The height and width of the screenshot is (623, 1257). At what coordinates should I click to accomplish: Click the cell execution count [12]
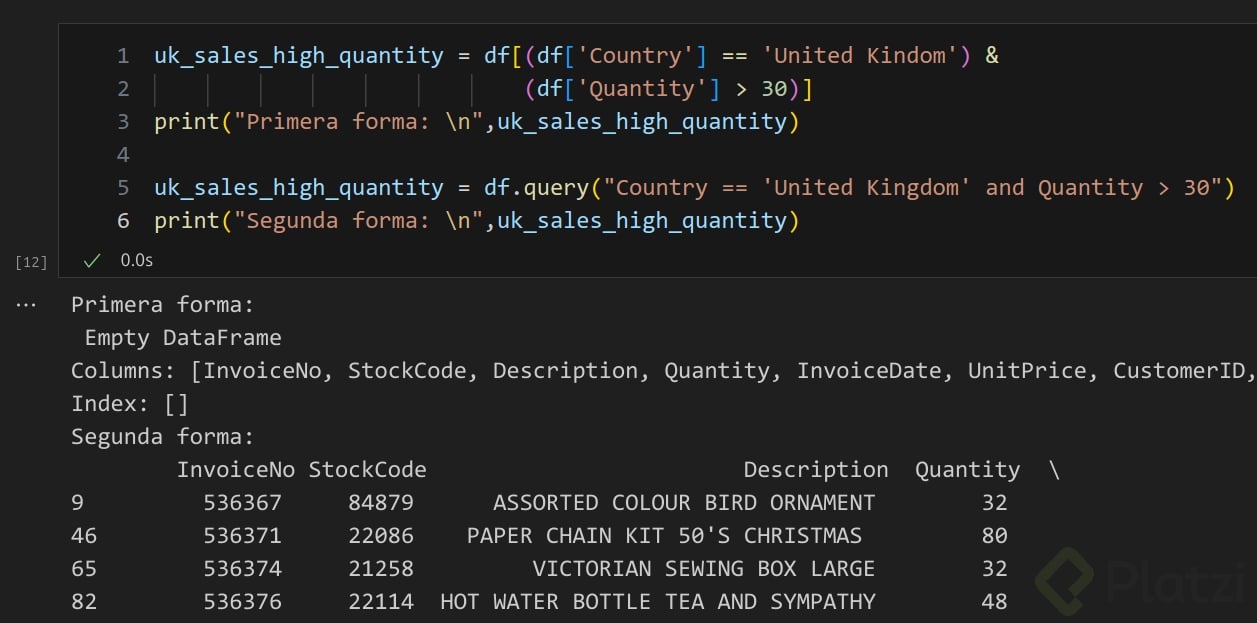pos(32,262)
